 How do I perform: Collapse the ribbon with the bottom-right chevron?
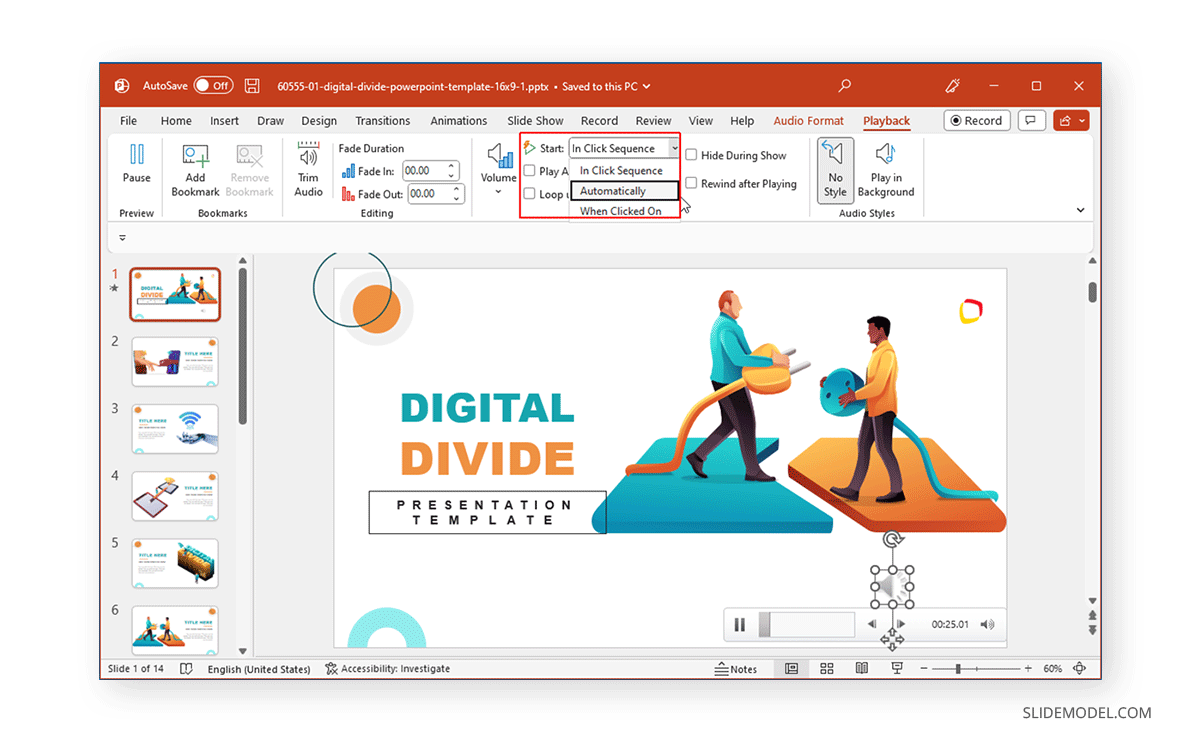pyautogui.click(x=1080, y=210)
